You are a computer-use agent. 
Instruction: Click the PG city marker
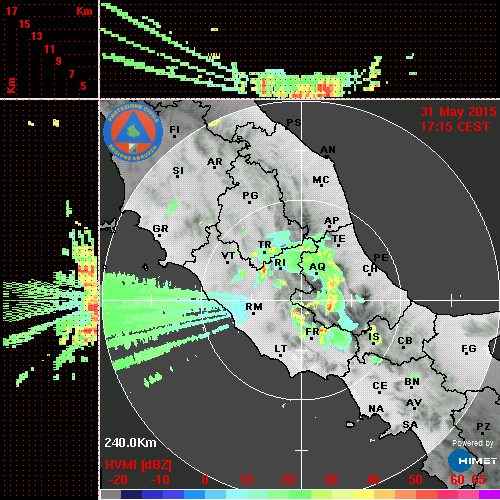249,202
